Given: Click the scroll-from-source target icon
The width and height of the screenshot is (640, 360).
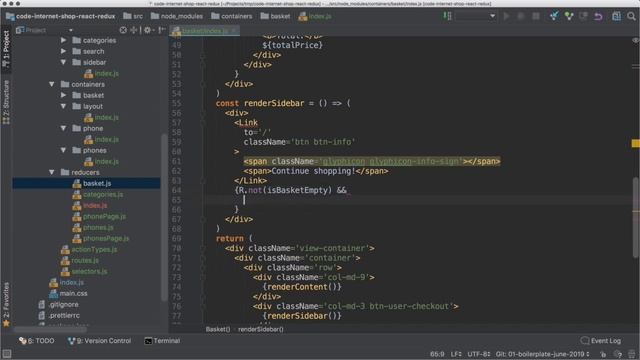Looking at the screenshot, I should [123, 30].
